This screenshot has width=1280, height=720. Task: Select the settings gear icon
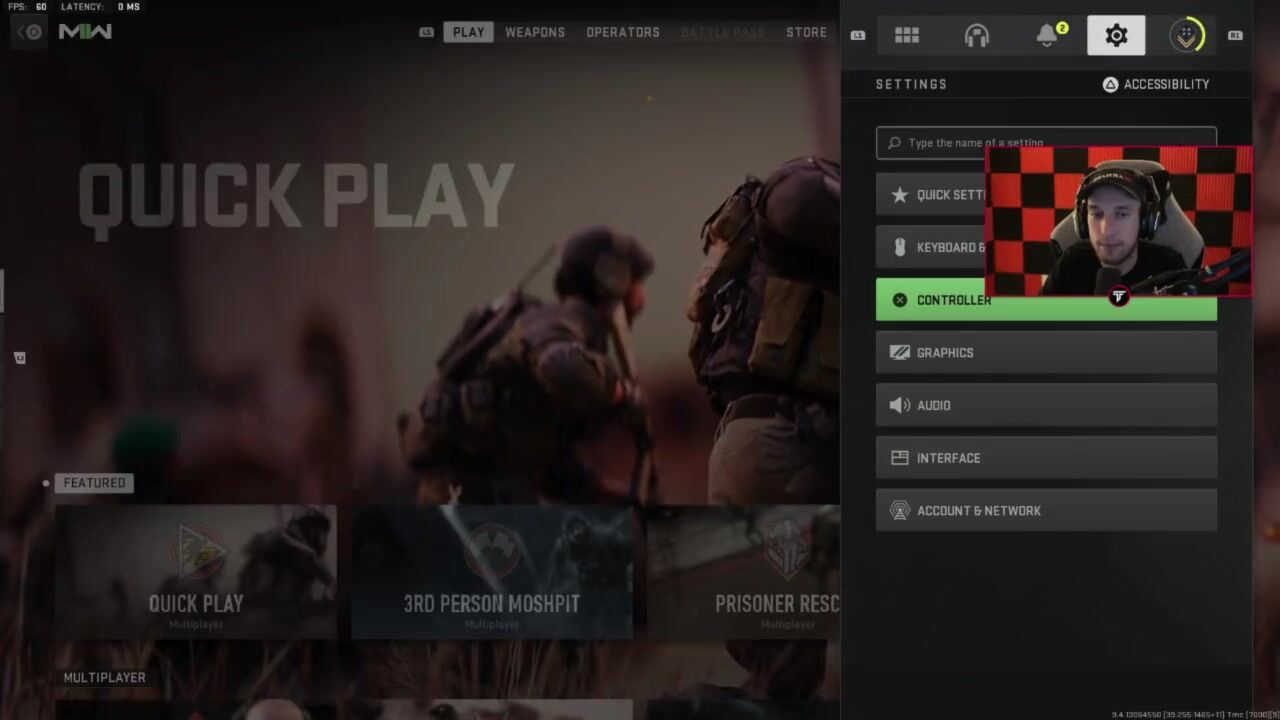click(1116, 36)
